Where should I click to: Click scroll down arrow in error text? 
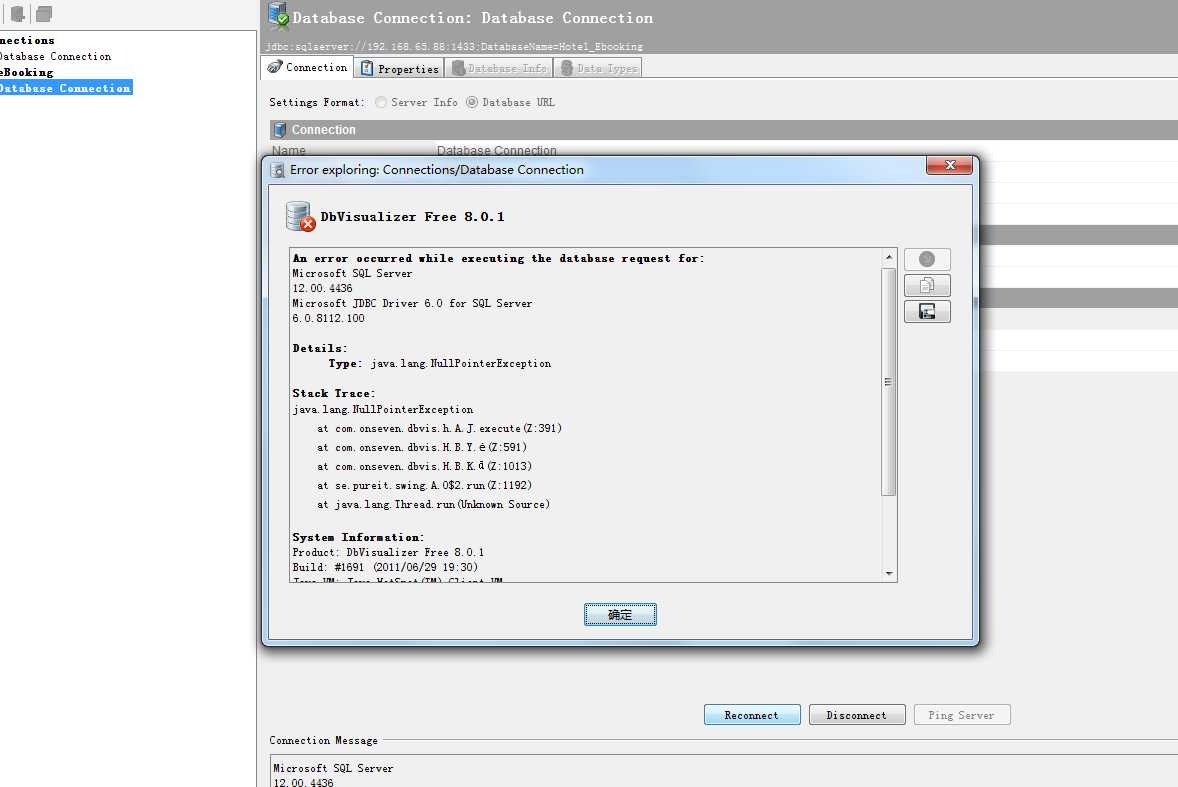point(889,574)
